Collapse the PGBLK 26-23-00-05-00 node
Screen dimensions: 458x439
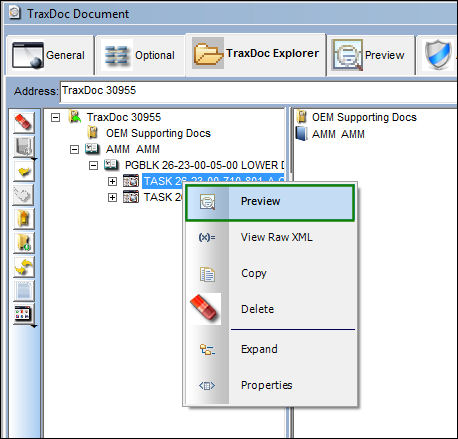pyautogui.click(x=94, y=165)
